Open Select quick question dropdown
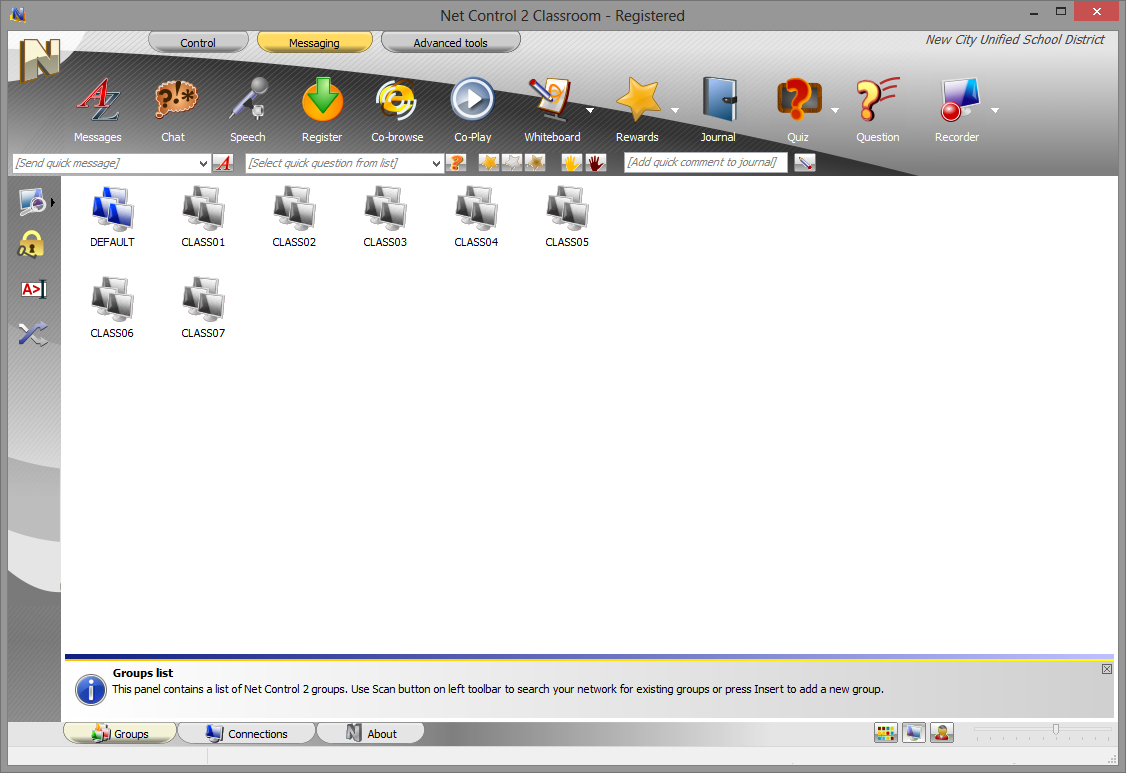The image size is (1126, 773). [x=436, y=164]
